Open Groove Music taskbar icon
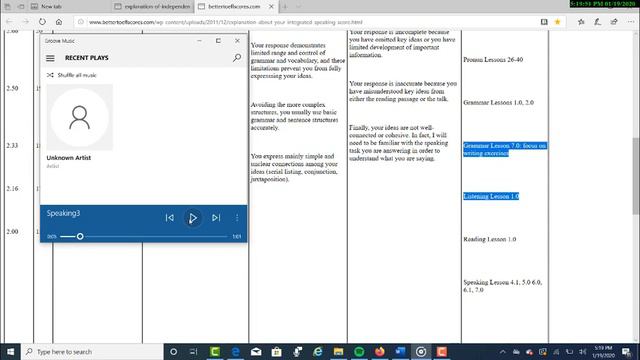 [x=421, y=351]
